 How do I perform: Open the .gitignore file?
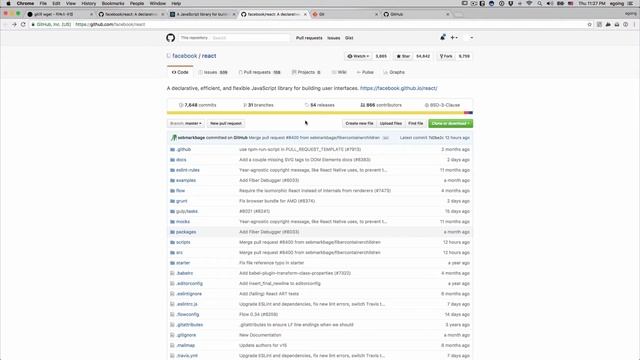(186, 335)
